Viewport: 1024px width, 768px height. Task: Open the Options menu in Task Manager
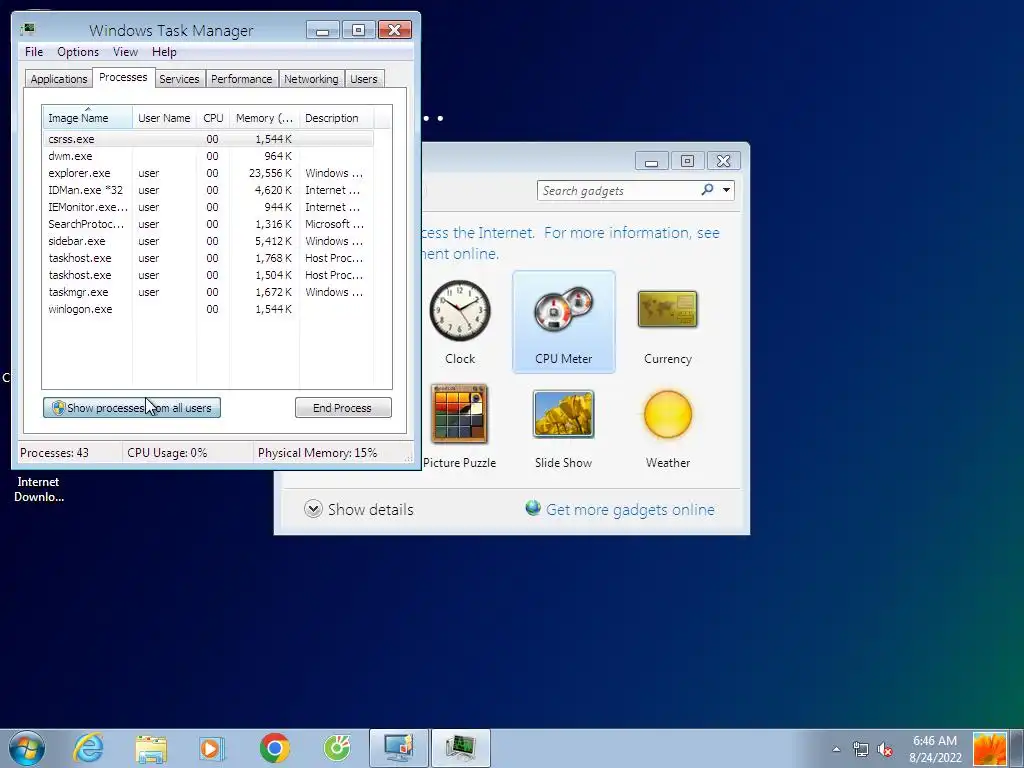click(x=78, y=52)
